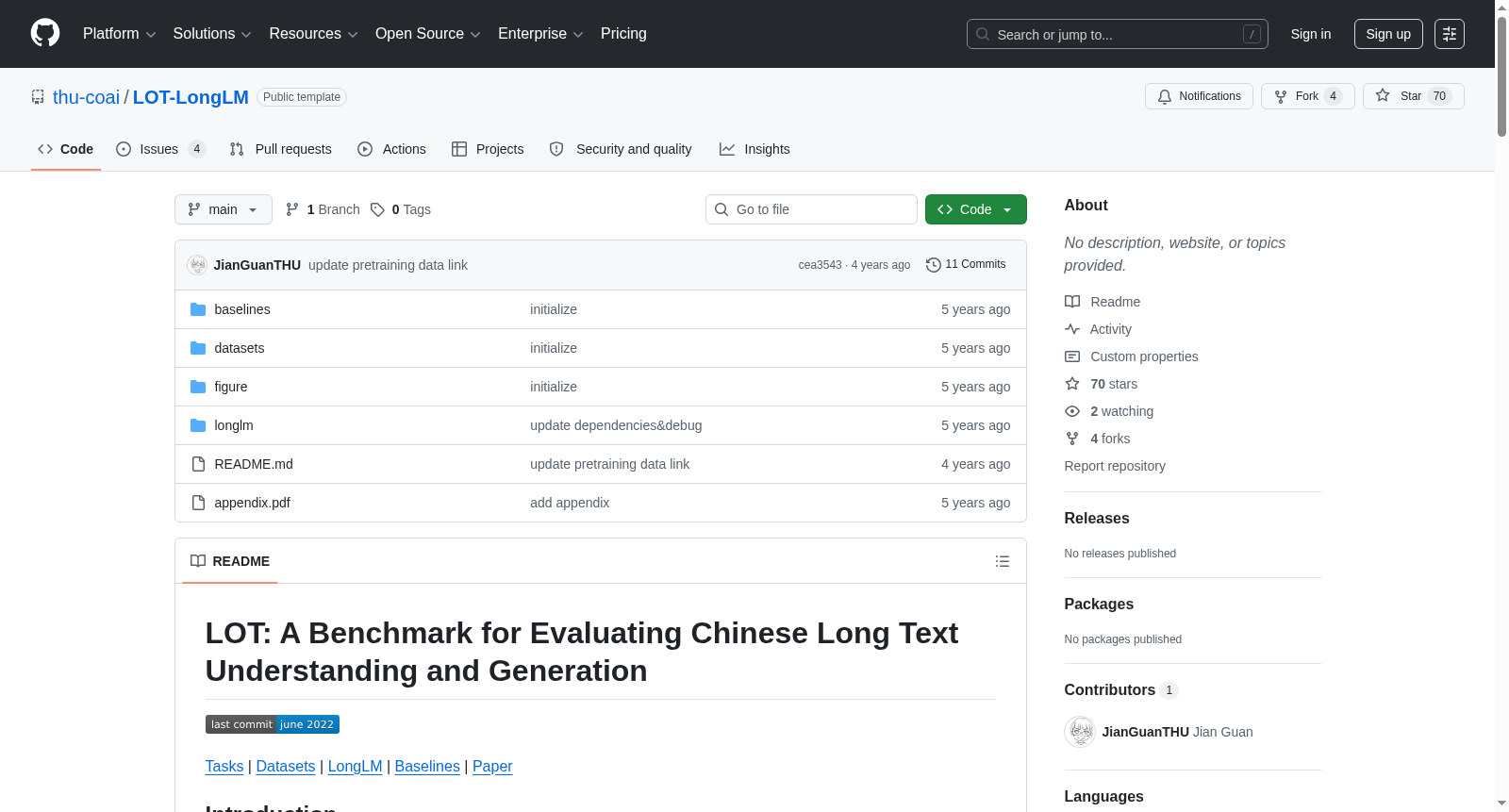
Task: Click the Star icon
Action: click(1383, 95)
